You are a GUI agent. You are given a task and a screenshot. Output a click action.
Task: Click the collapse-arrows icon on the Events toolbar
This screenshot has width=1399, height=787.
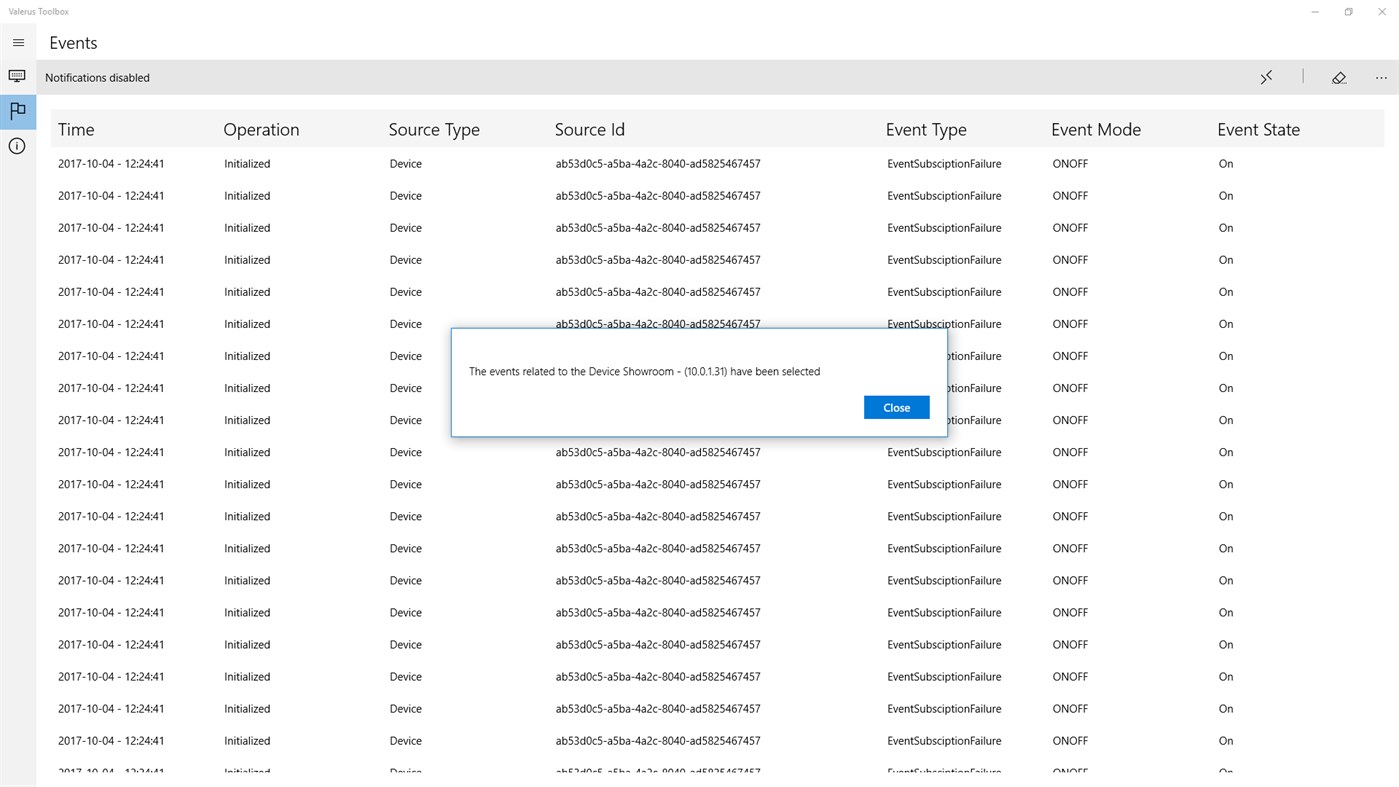1266,77
